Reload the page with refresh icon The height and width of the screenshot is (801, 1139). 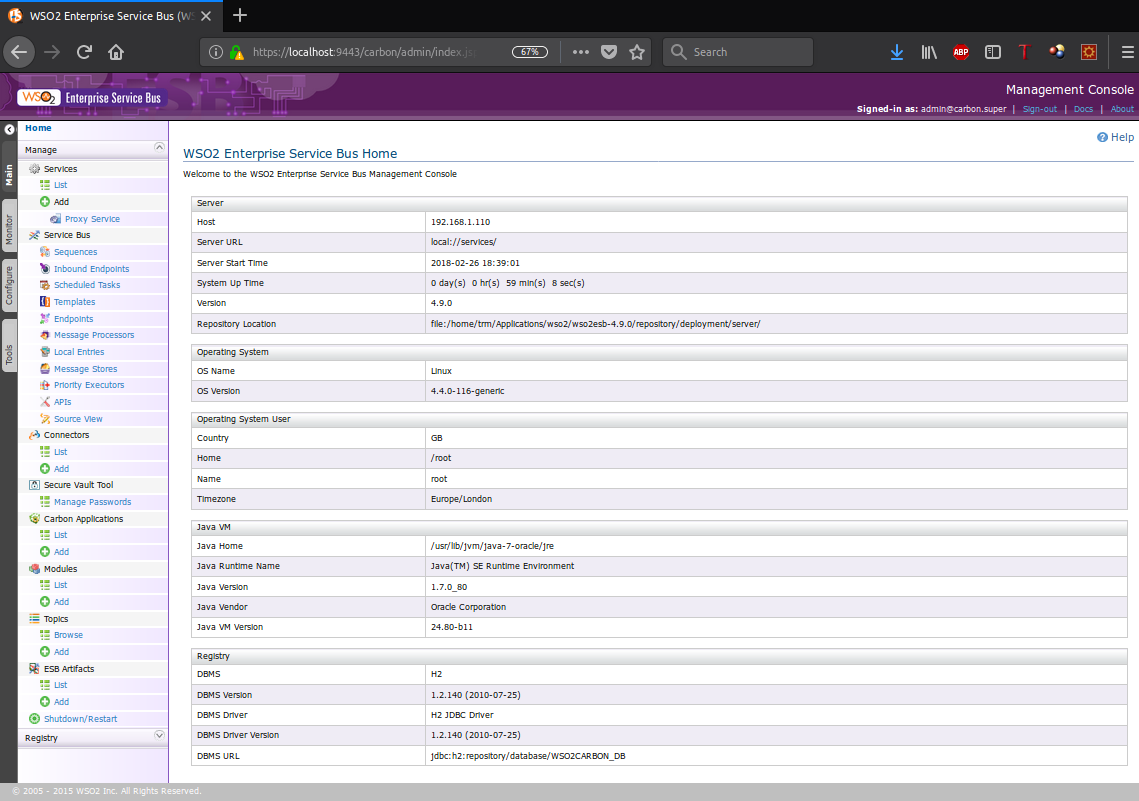(84, 52)
